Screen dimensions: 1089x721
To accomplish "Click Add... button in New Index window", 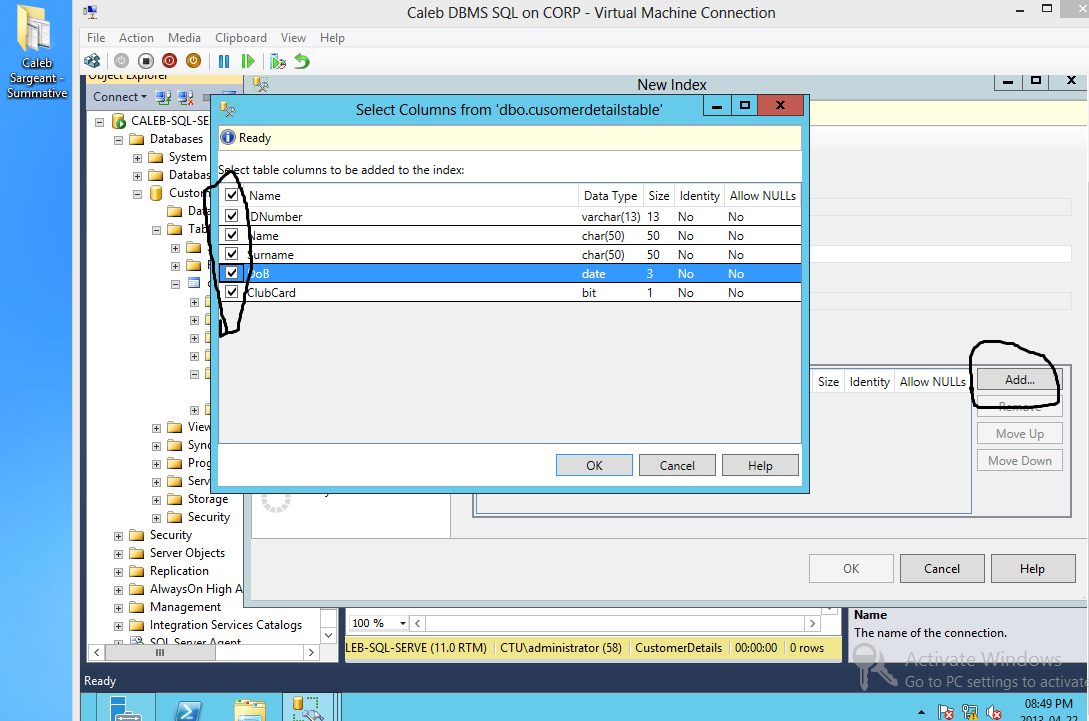I will click(1020, 380).
